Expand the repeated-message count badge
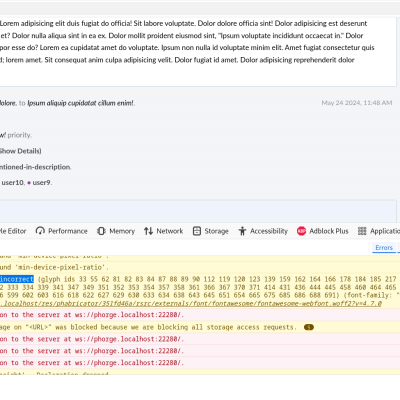400x400 pixels. (x=309, y=327)
